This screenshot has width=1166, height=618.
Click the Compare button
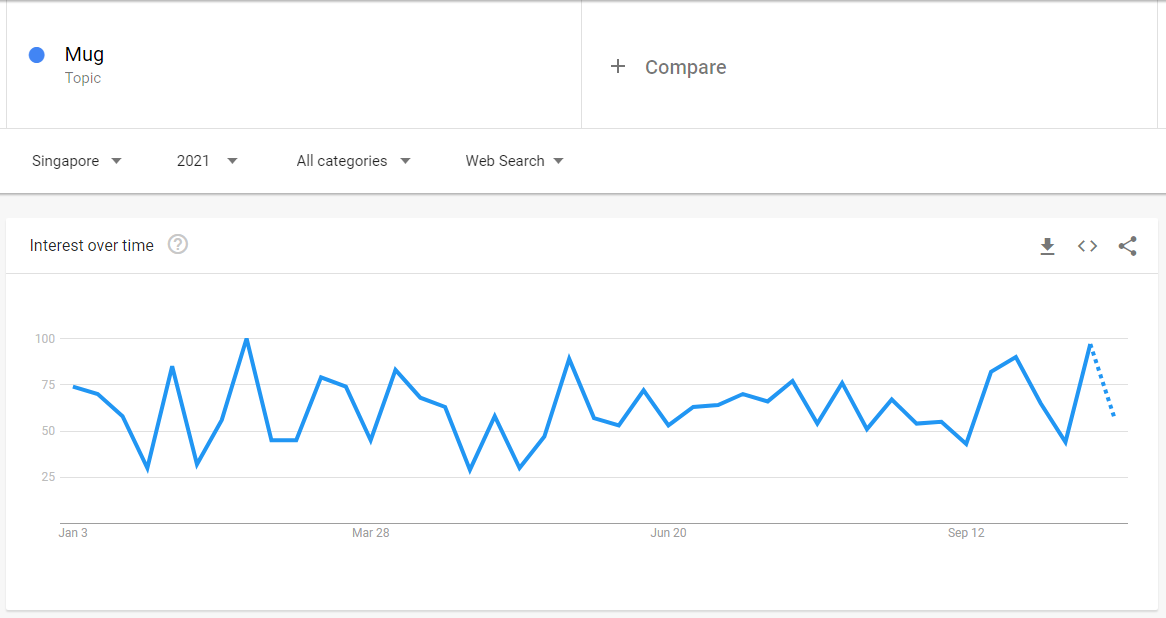point(685,67)
